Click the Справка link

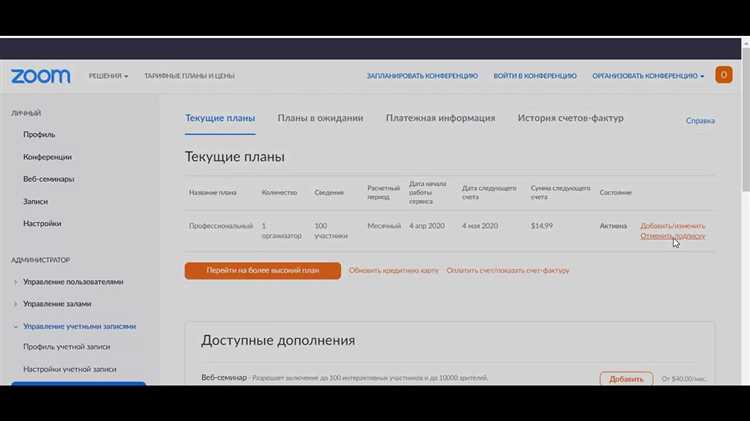pos(700,121)
